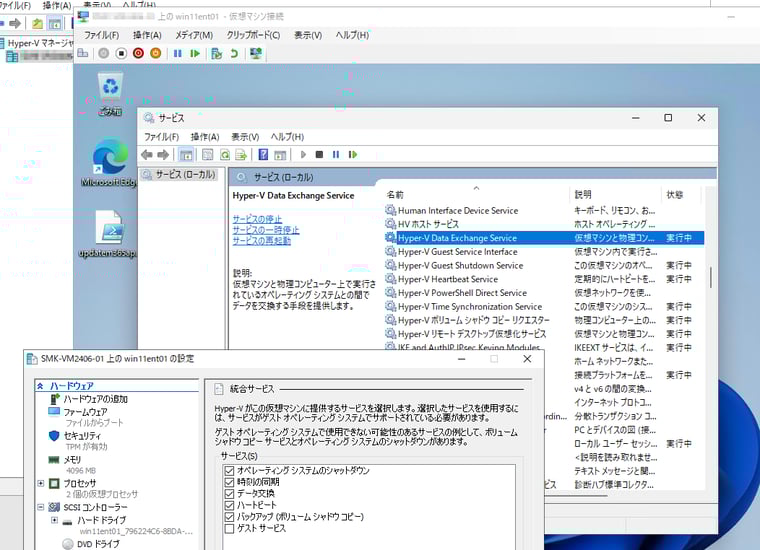Open 表示(V) menu in Services window

(245, 137)
